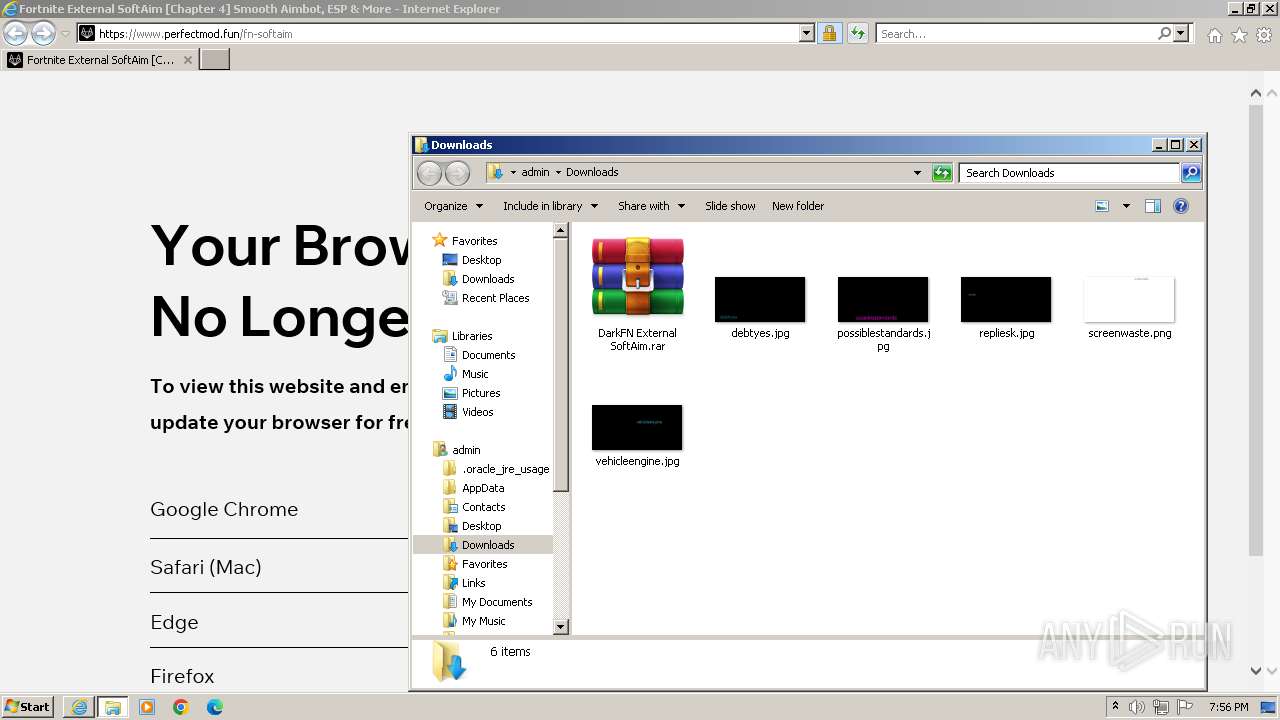Click Internet Explorer forward button
This screenshot has height=720, width=1280.
[x=43, y=34]
